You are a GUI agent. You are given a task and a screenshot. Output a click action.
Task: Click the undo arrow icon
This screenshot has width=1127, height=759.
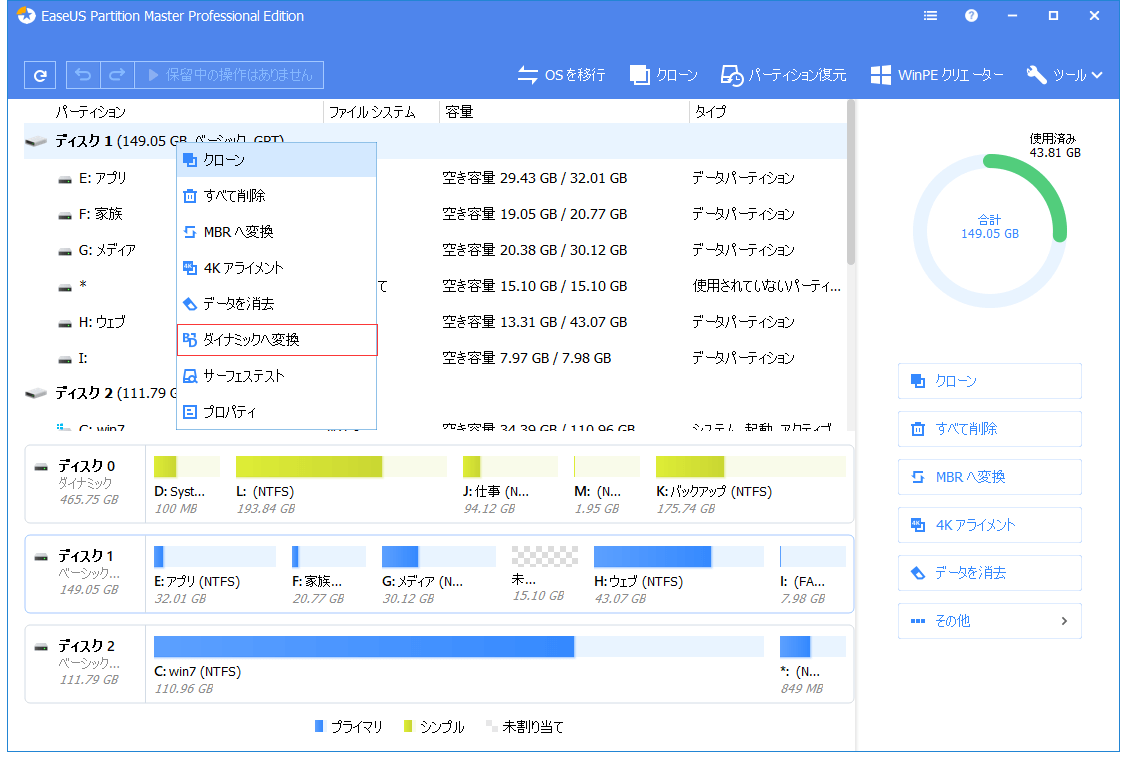(83, 75)
